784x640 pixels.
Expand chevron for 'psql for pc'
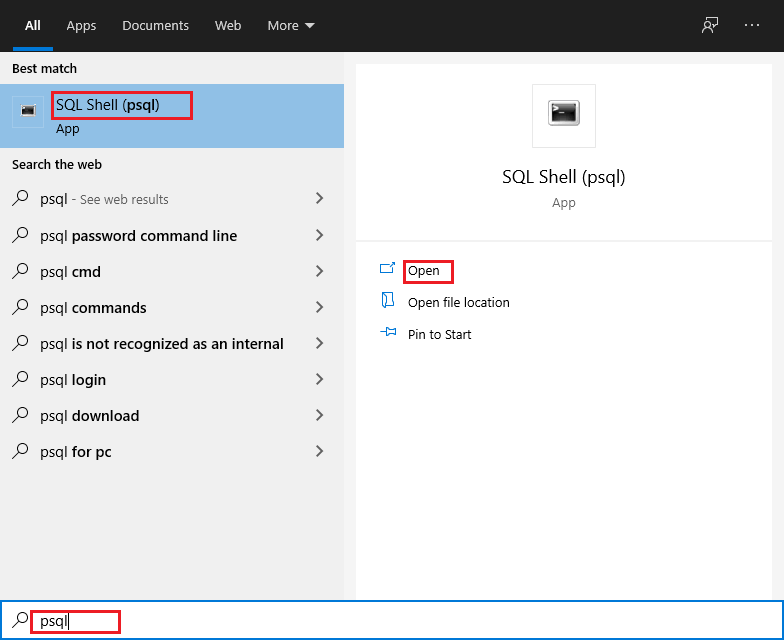pos(320,451)
